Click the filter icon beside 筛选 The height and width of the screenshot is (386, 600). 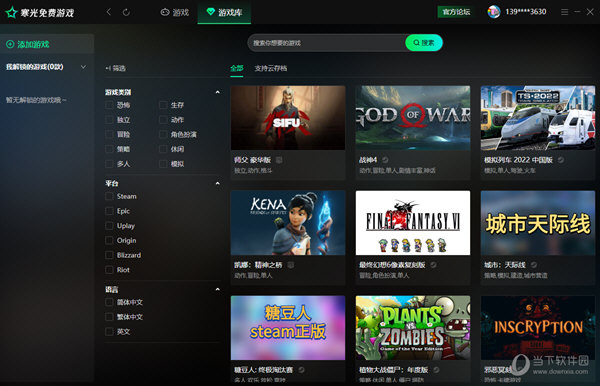point(108,68)
